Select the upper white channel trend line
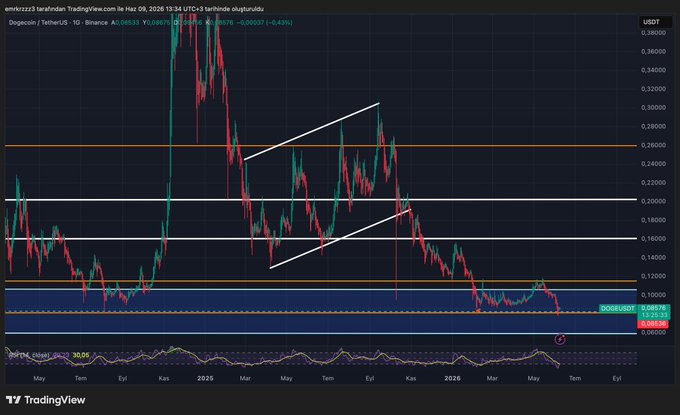Image resolution: width=680 pixels, height=415 pixels. click(x=311, y=131)
